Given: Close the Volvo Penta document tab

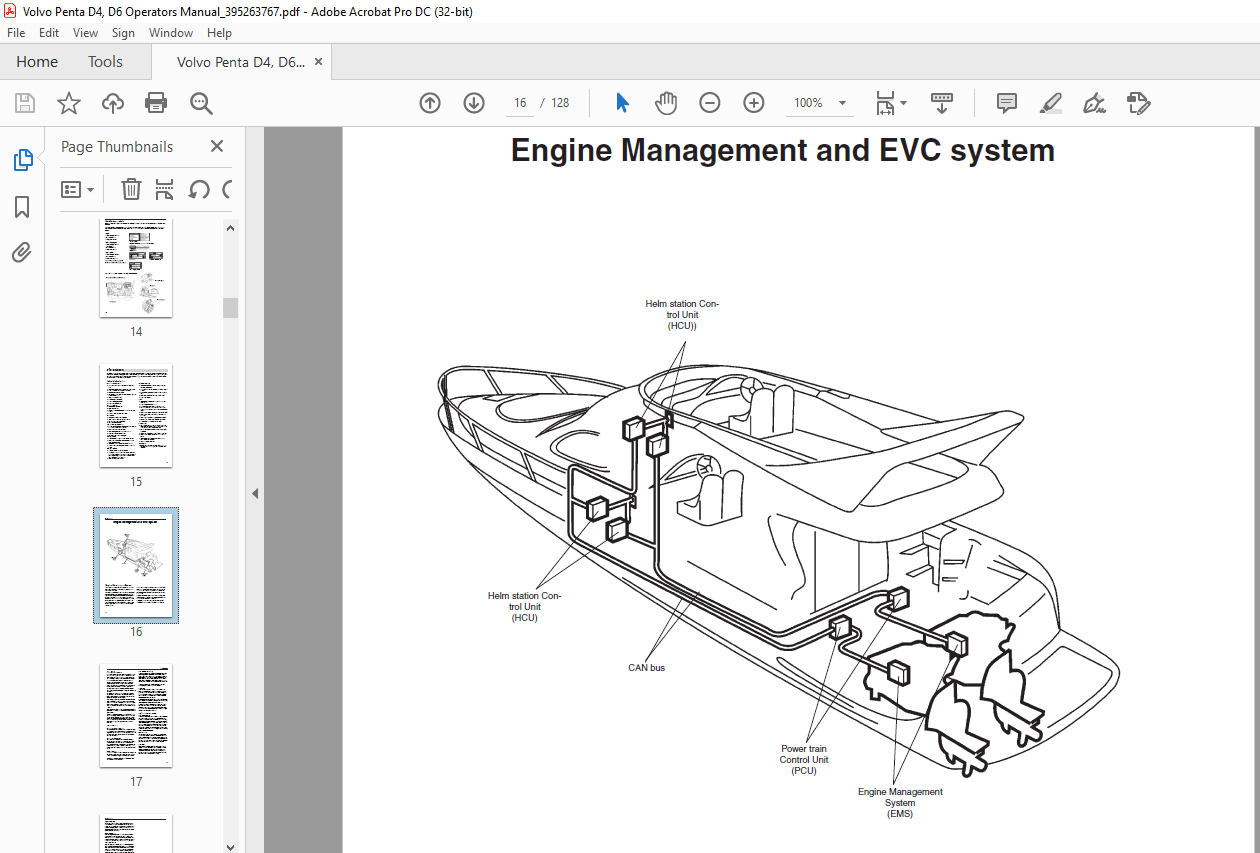Looking at the screenshot, I should point(319,62).
